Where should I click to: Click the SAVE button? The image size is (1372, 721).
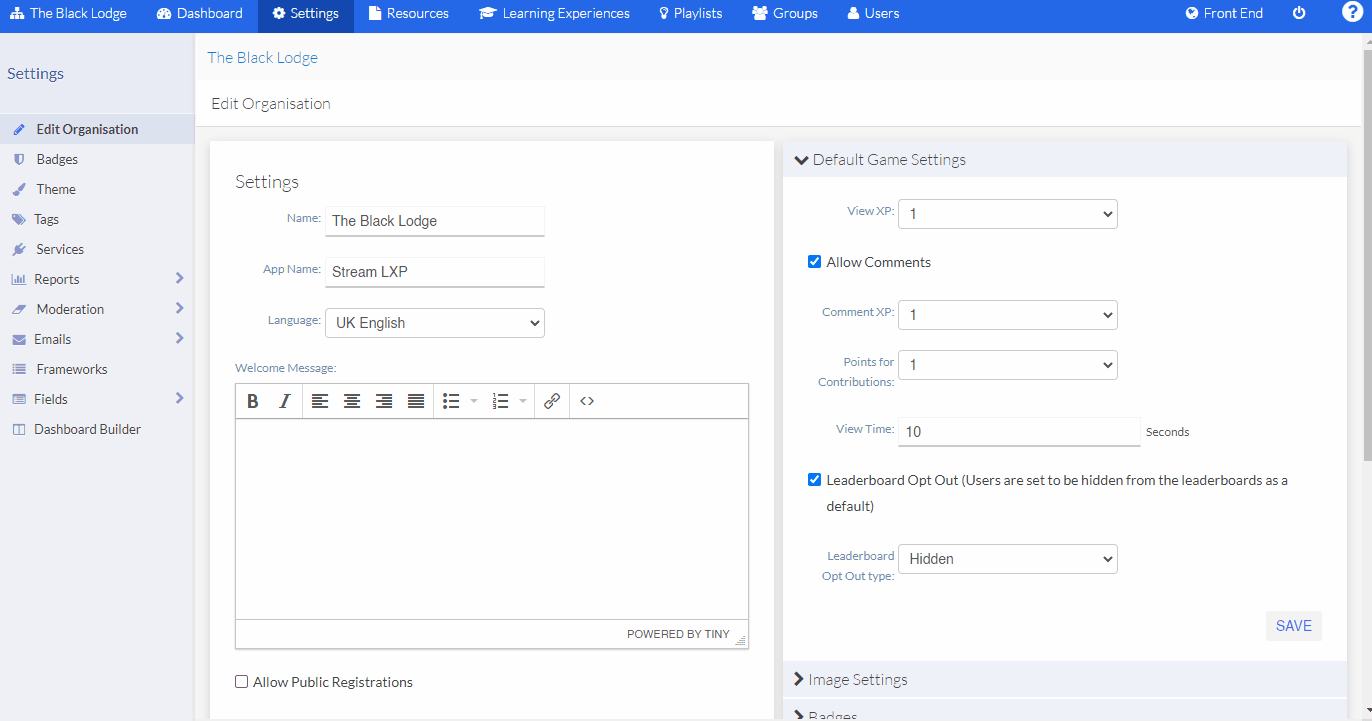1293,625
